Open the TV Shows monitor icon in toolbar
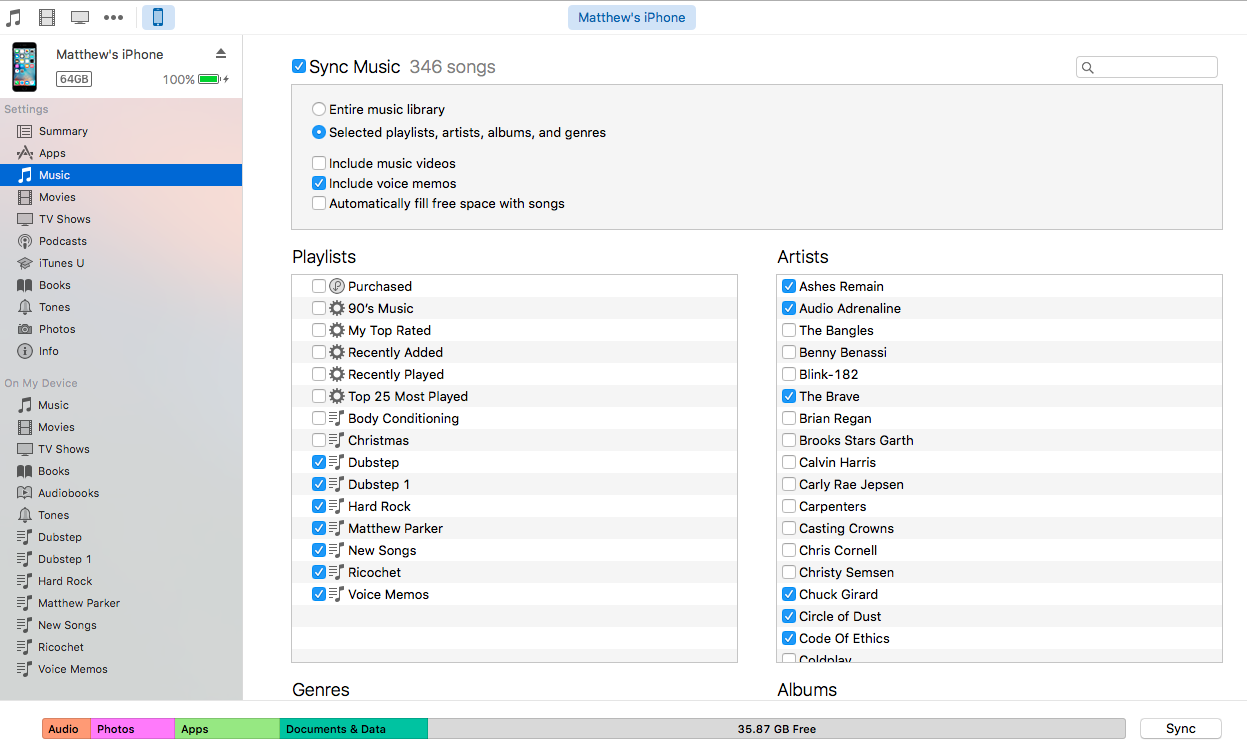The image size is (1247, 748). point(80,17)
